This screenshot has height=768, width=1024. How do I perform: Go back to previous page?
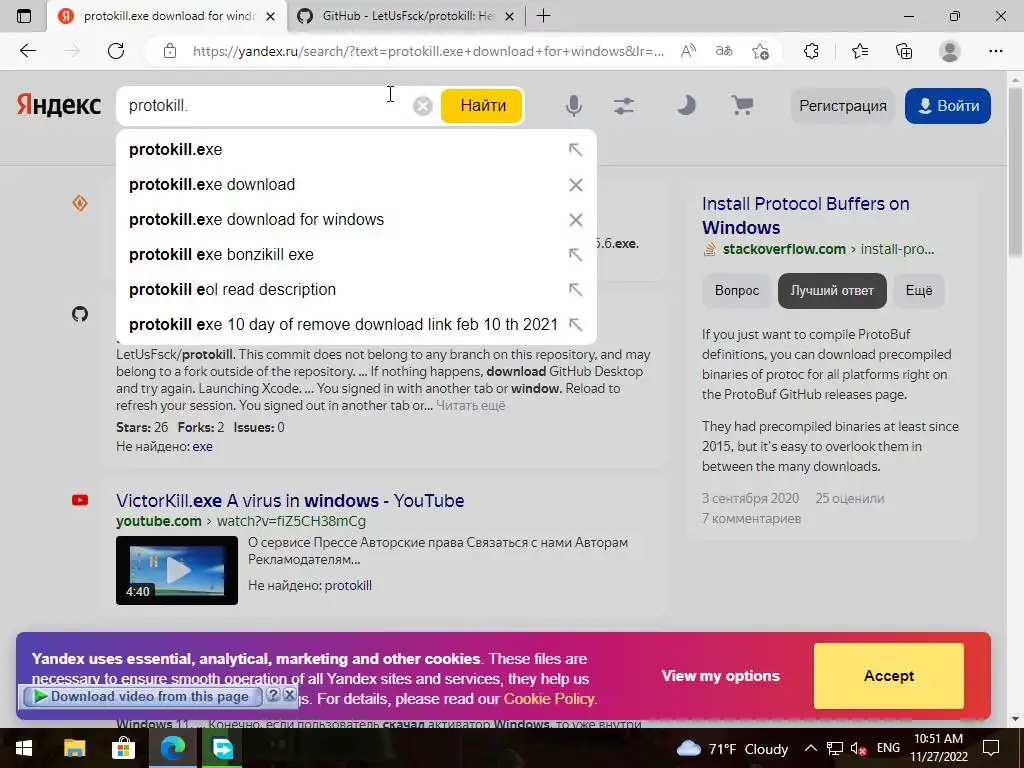point(27,51)
